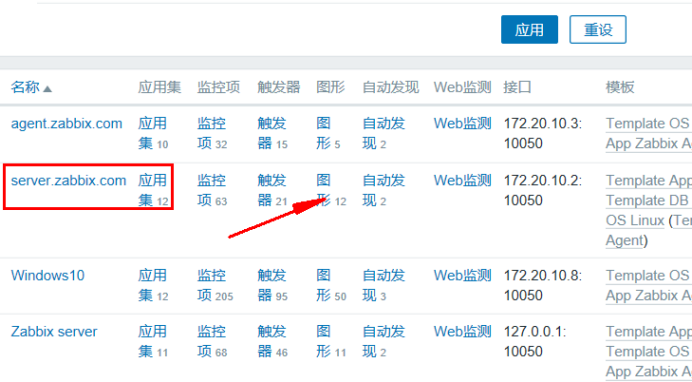Click the blue 应用 button
Image resolution: width=692 pixels, height=382 pixels.
coord(529,30)
